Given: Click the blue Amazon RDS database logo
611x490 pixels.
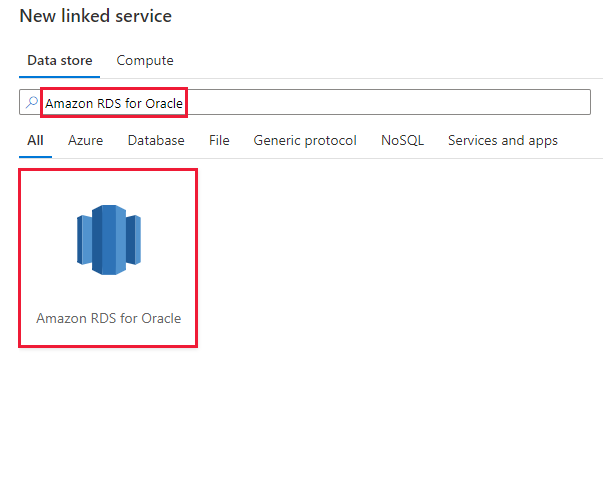Looking at the screenshot, I should click(108, 240).
